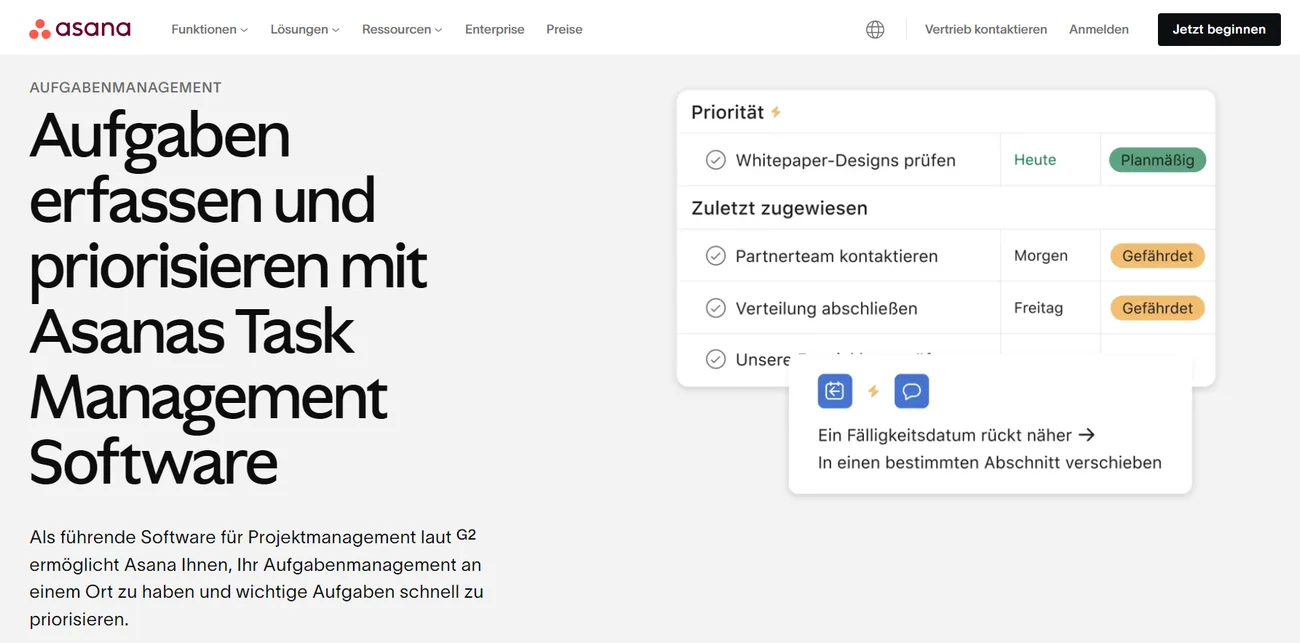The width and height of the screenshot is (1300, 643).
Task: Click the Whitepaper-Designs prüfen task name
Action: pyautogui.click(x=845, y=160)
